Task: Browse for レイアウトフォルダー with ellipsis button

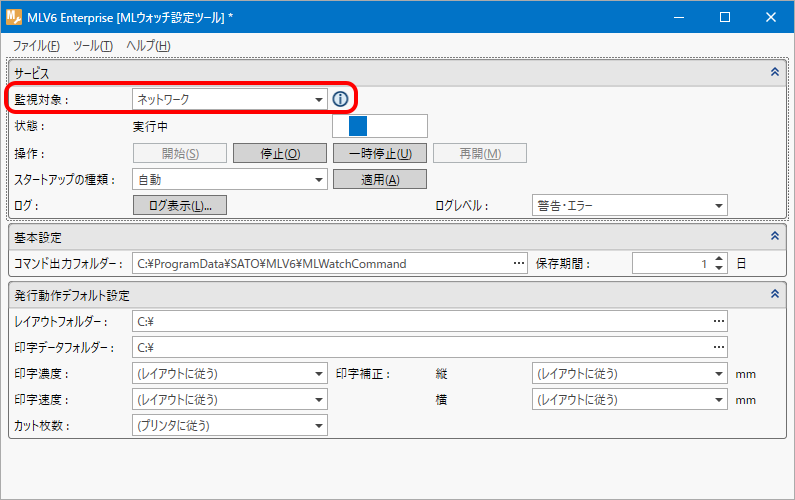Action: tap(719, 321)
